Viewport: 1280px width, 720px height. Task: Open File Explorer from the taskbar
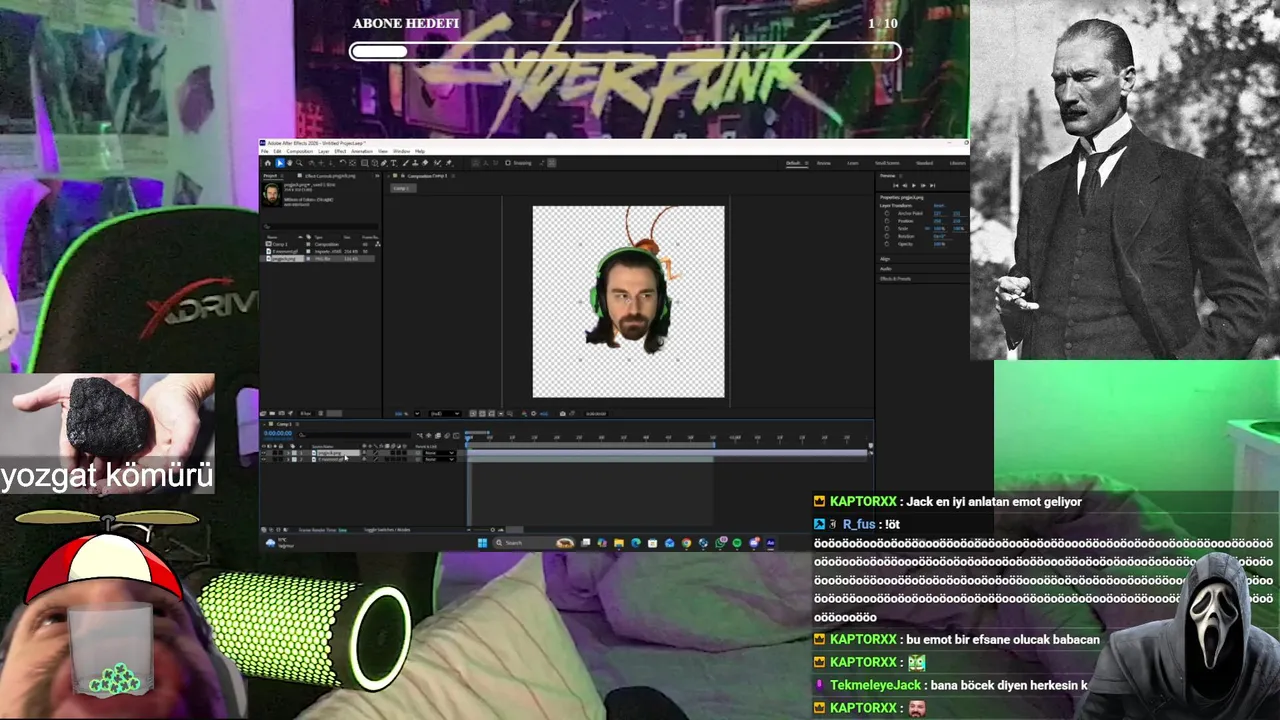619,543
